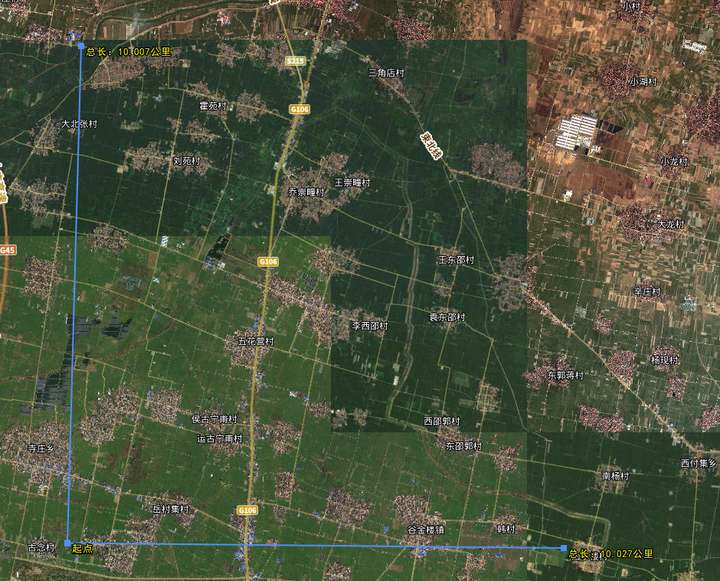Select the 王崇疃村 village label
The width and height of the screenshot is (720, 581).
(352, 182)
